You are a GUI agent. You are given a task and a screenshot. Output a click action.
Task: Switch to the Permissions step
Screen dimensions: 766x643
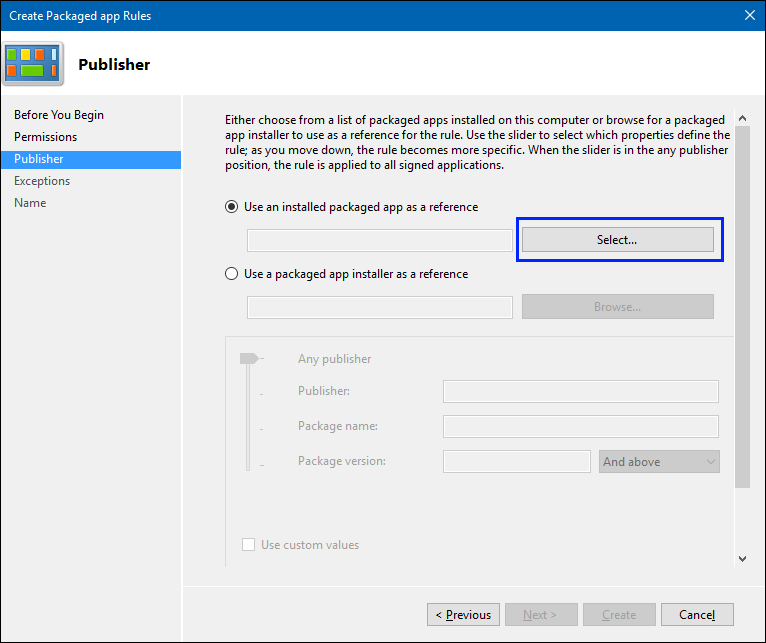tap(45, 137)
